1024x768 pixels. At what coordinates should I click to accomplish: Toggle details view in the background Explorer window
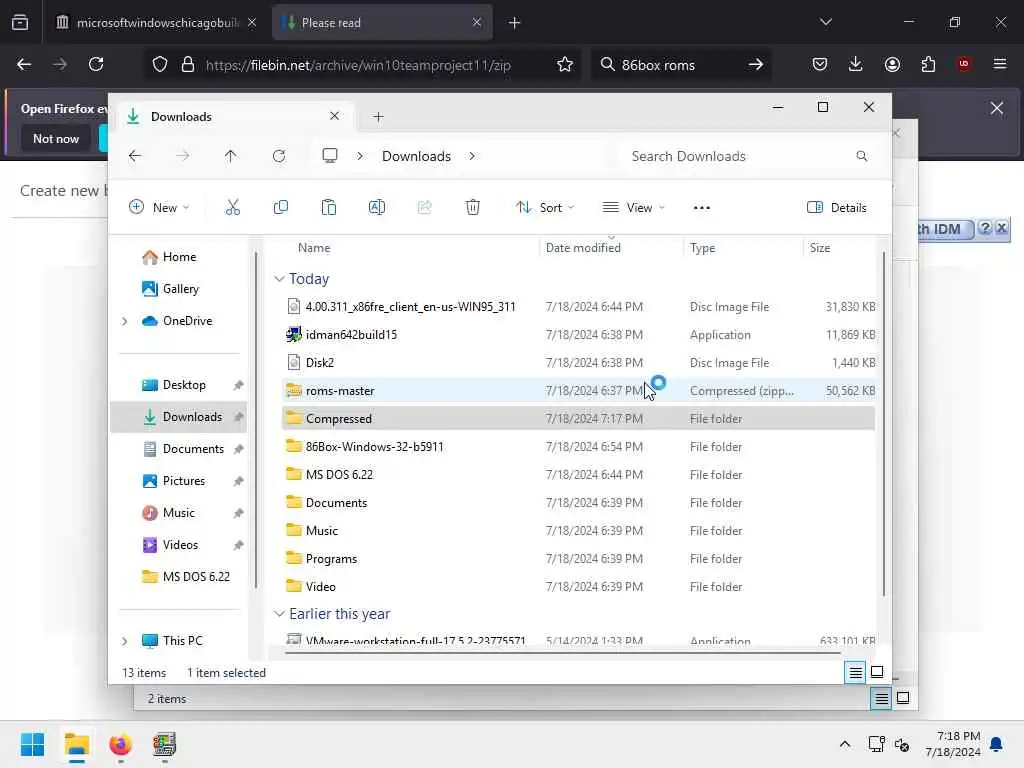tap(881, 699)
